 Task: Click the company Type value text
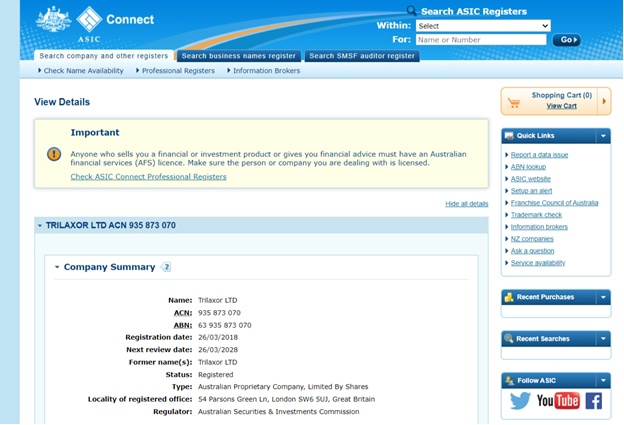pyautogui.click(x=283, y=387)
